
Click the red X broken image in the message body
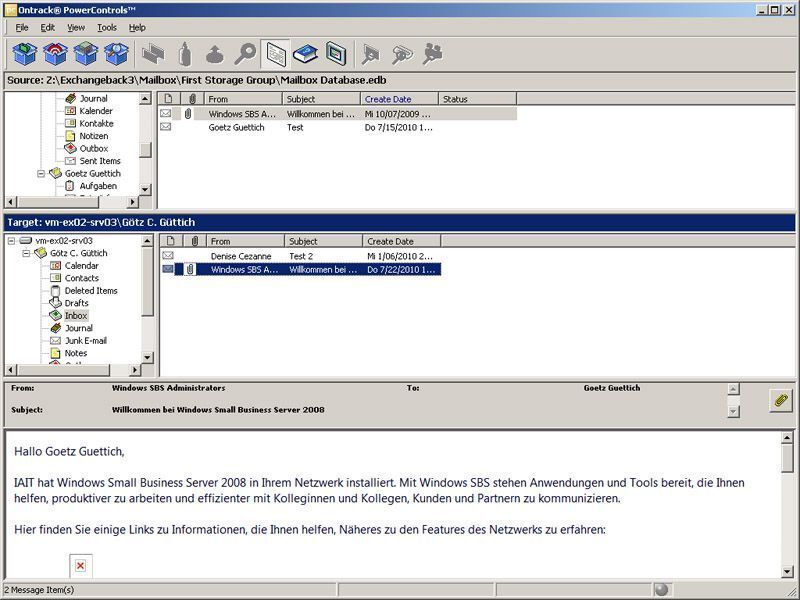(82, 565)
